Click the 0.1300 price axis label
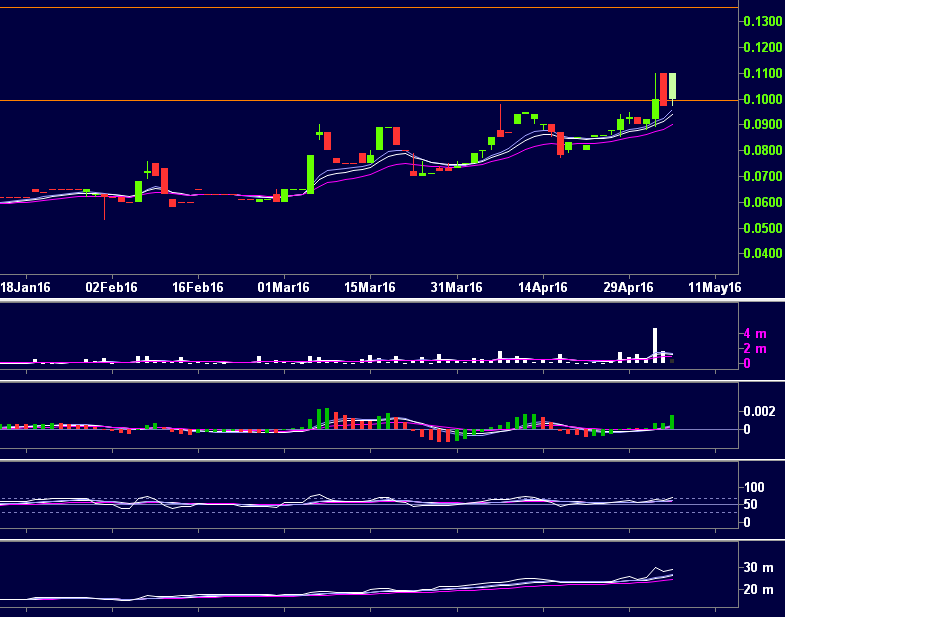933x617 pixels. 763,21
